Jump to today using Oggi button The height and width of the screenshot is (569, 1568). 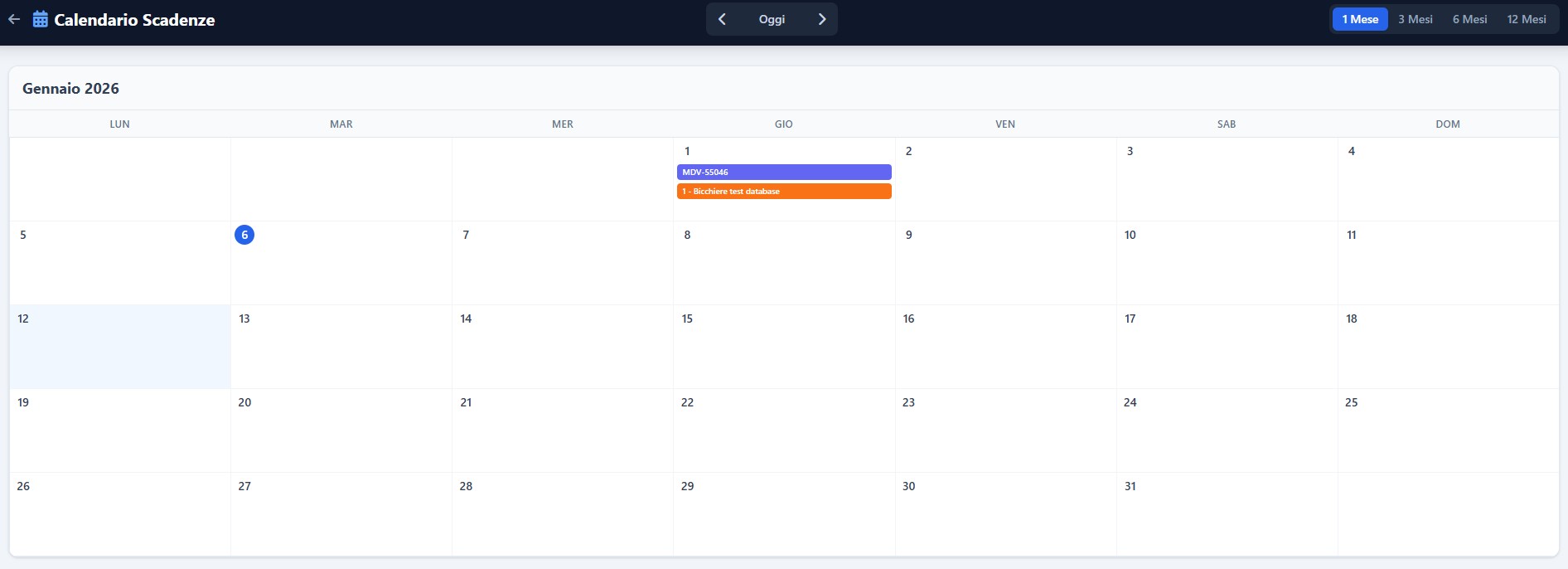click(x=772, y=19)
